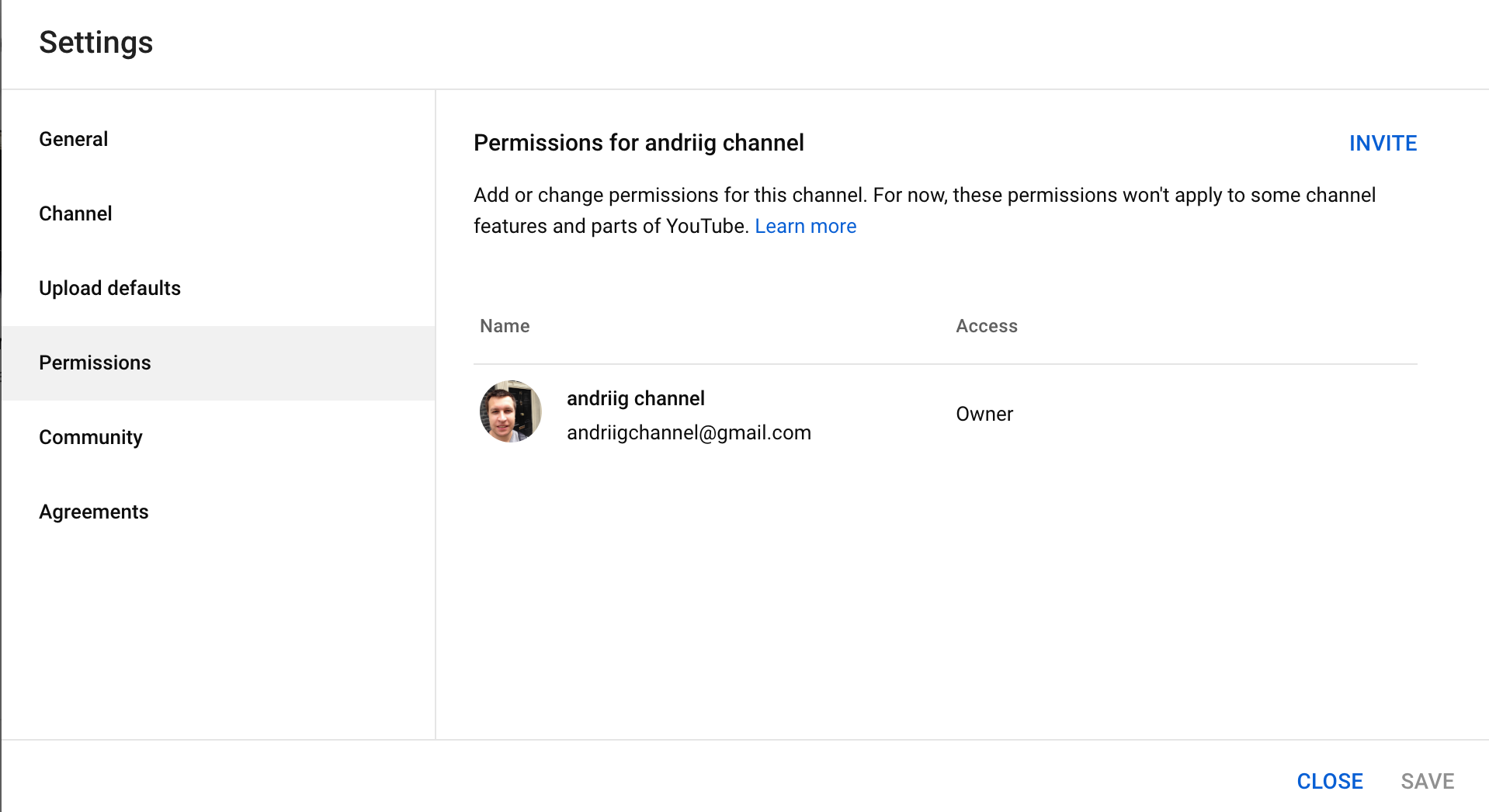Click the Settings dialog title
This screenshot has width=1489, height=812.
click(x=96, y=43)
